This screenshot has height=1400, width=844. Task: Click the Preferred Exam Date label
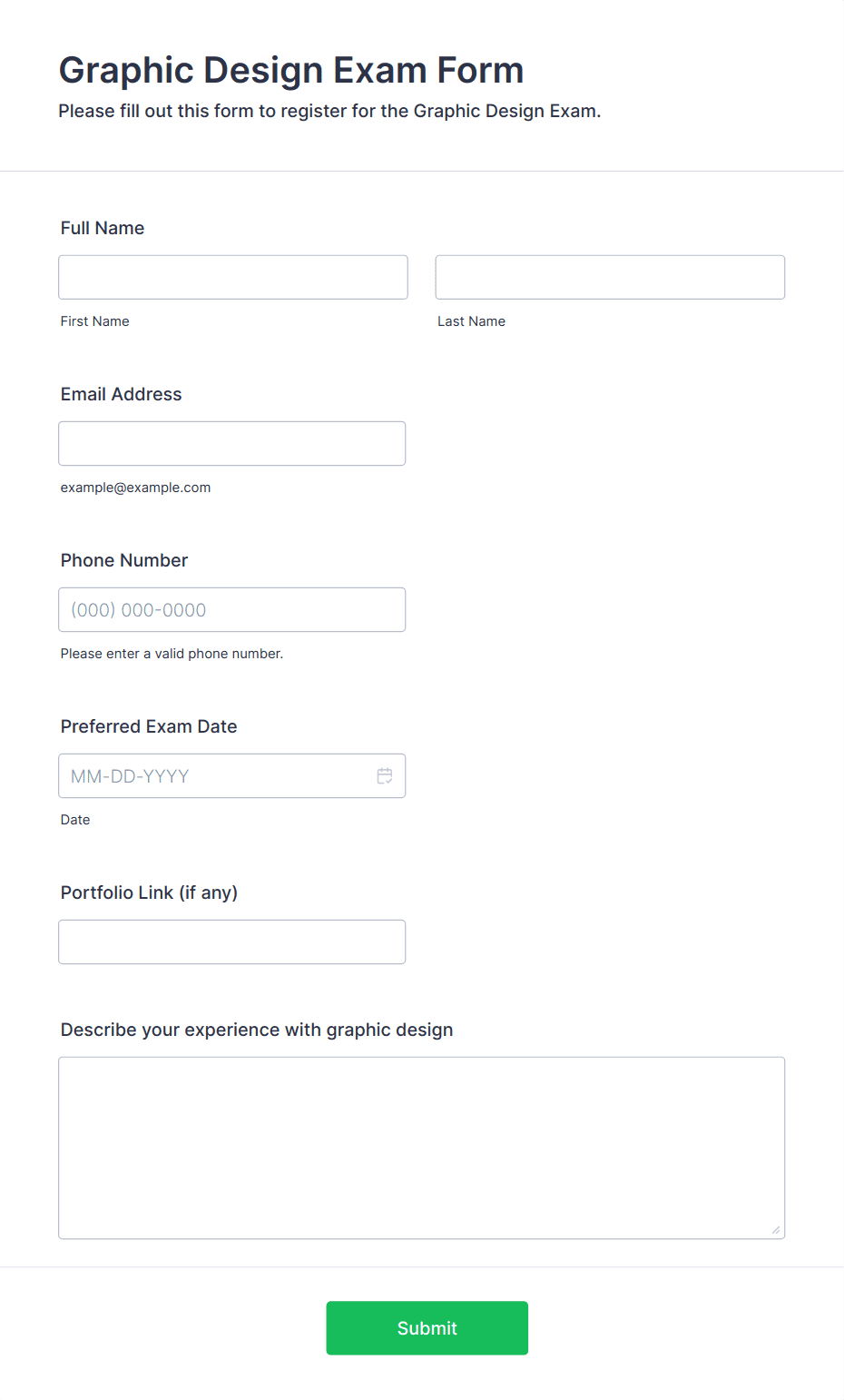coord(149,726)
